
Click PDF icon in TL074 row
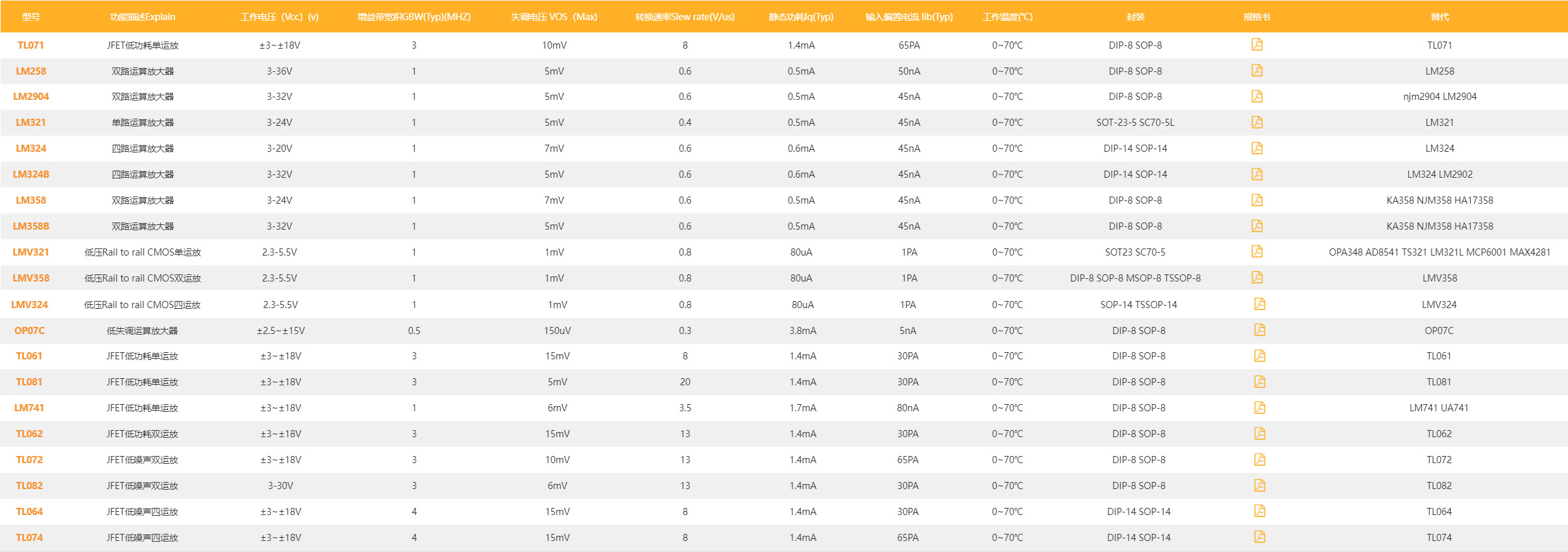point(1259,537)
